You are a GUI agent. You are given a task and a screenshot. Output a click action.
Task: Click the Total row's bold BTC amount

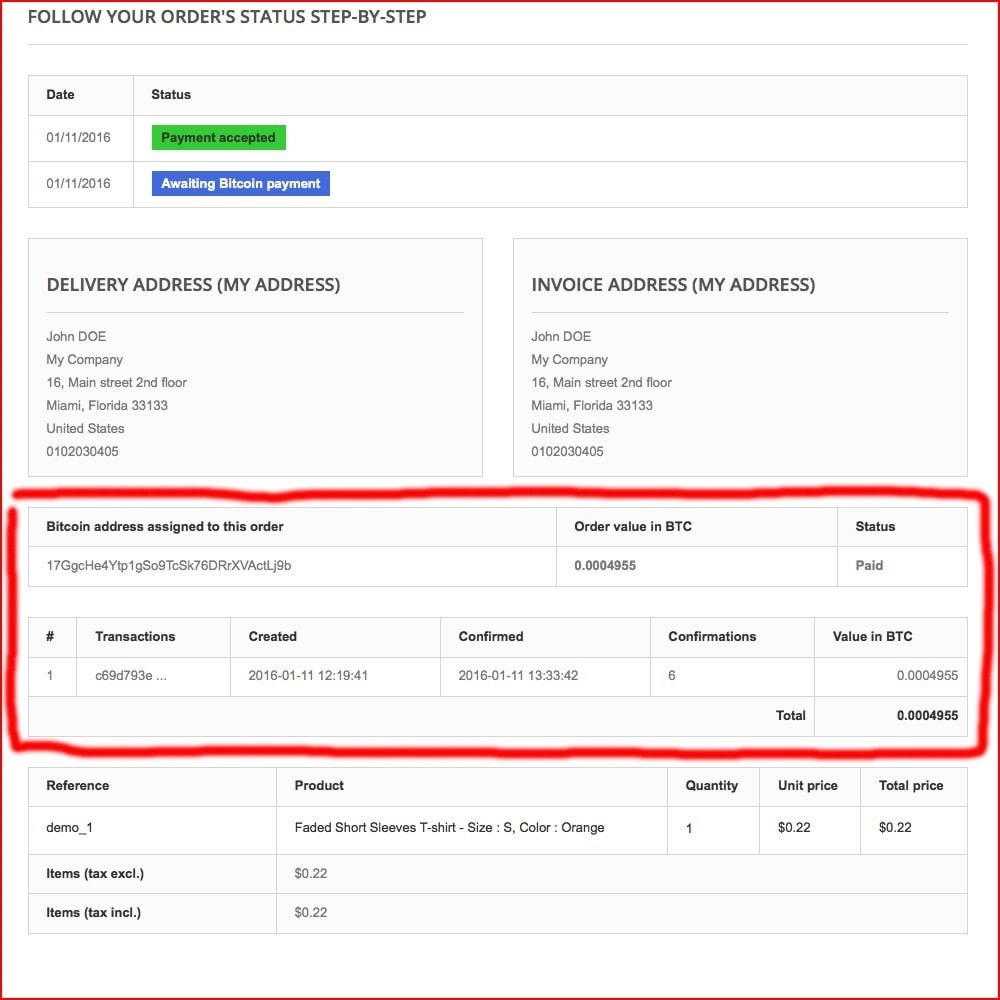click(927, 716)
